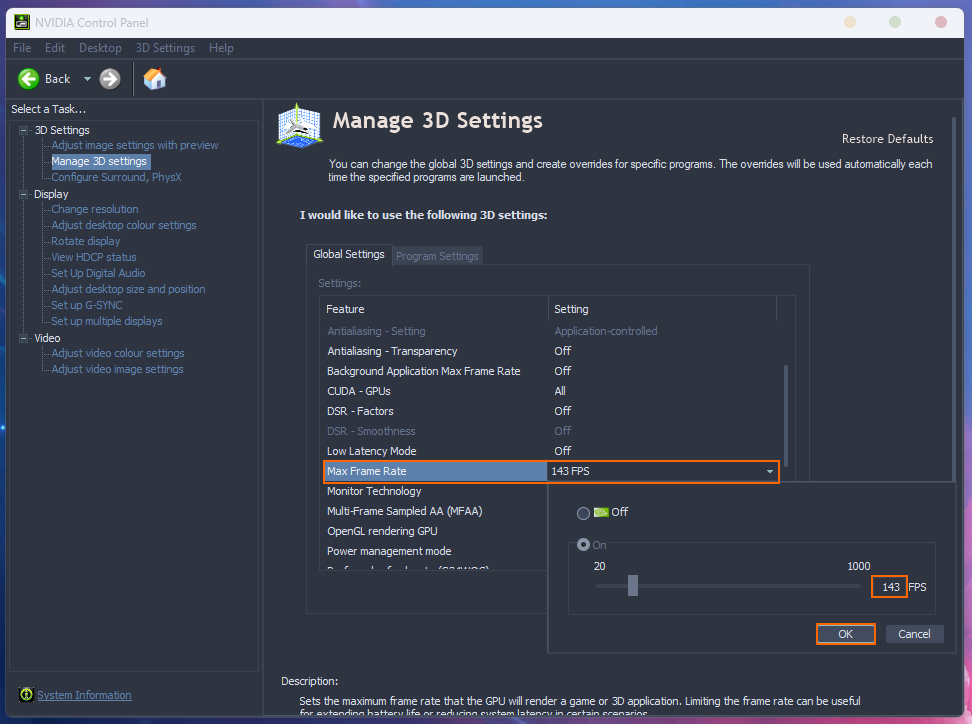Select Multi-Frame Sampled AA (MFAA) row
This screenshot has height=724, width=972.
click(435, 511)
